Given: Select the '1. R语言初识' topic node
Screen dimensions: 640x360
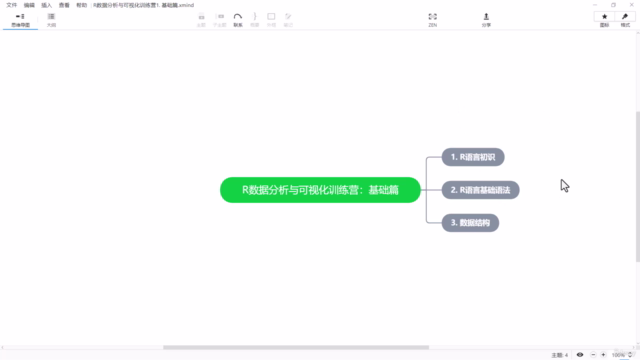Looking at the screenshot, I should [x=473, y=157].
